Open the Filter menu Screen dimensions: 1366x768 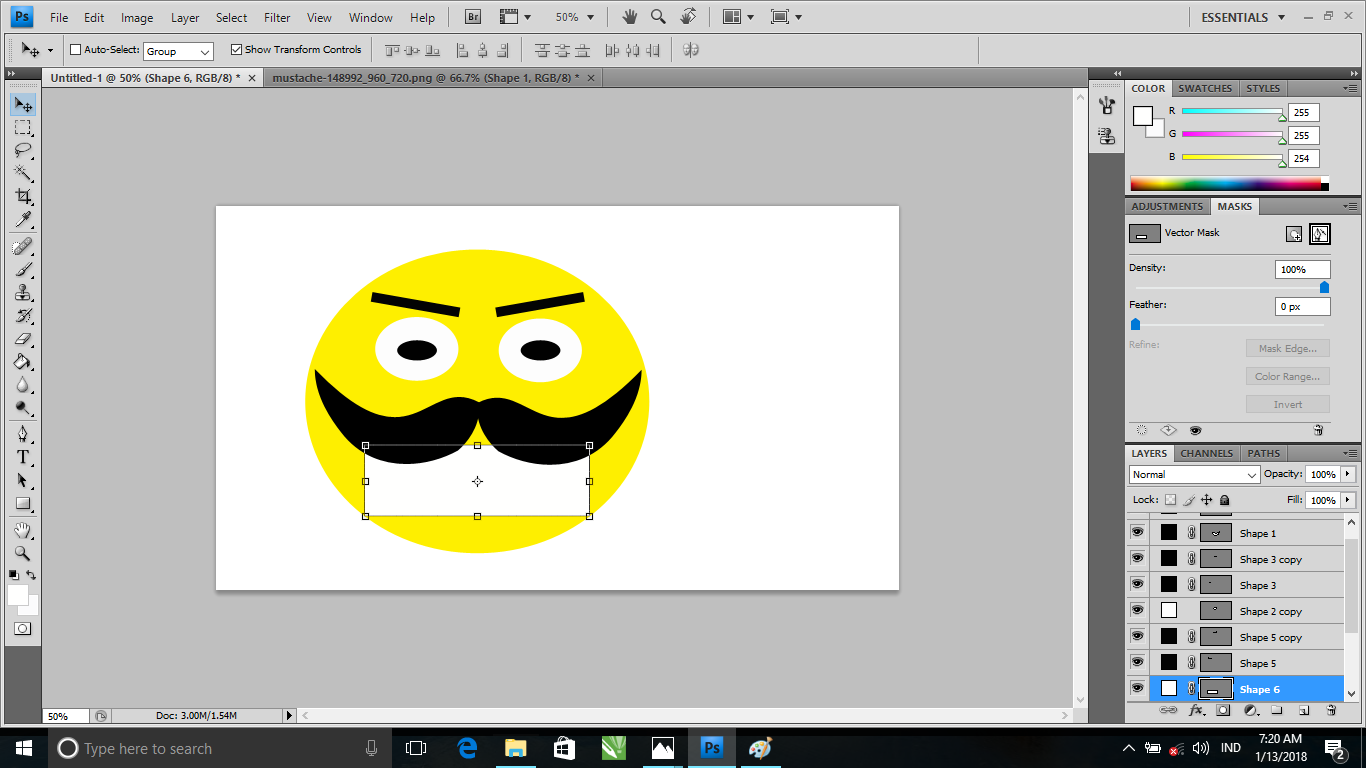pos(278,16)
